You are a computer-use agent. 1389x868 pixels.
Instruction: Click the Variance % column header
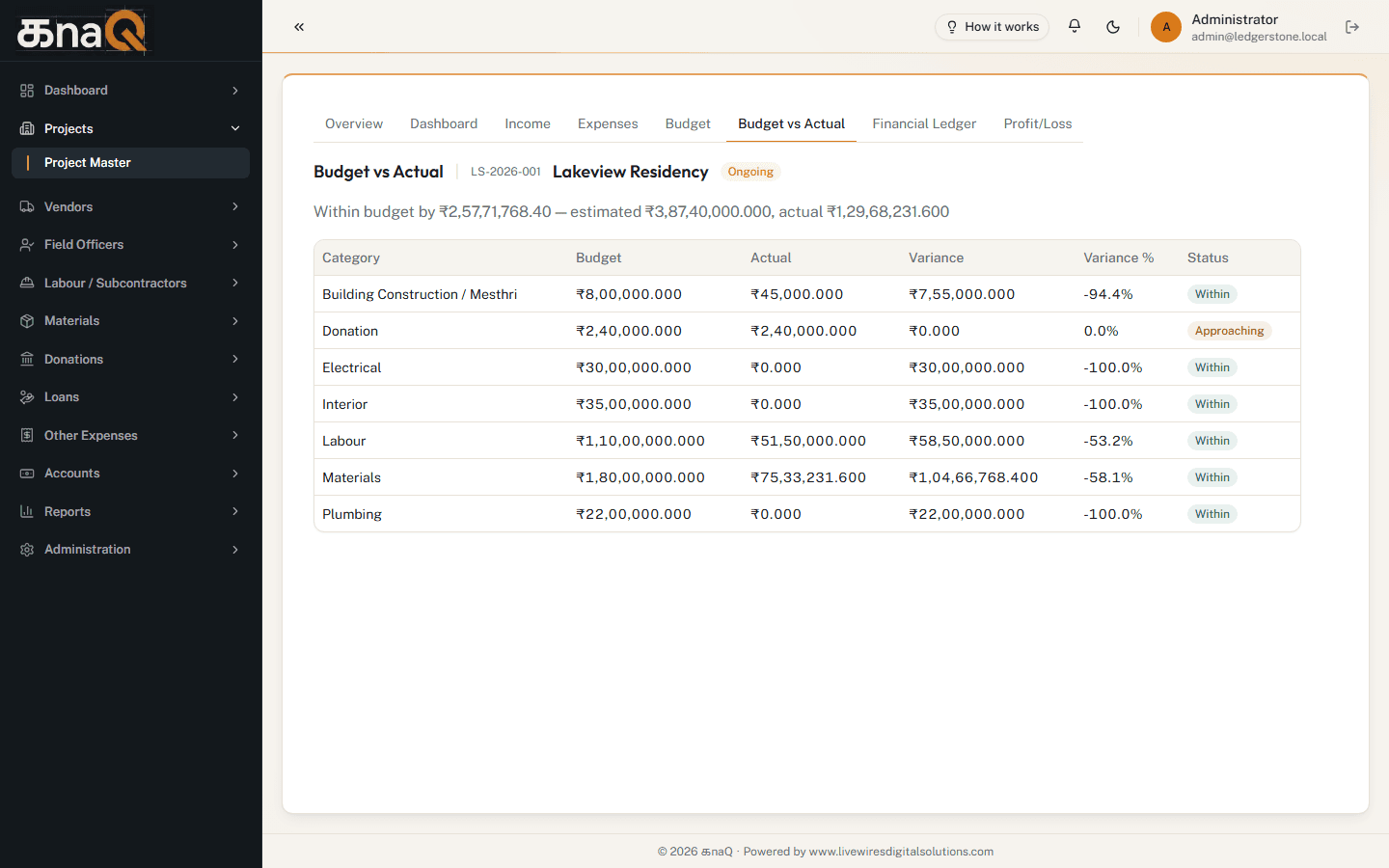pyautogui.click(x=1119, y=258)
